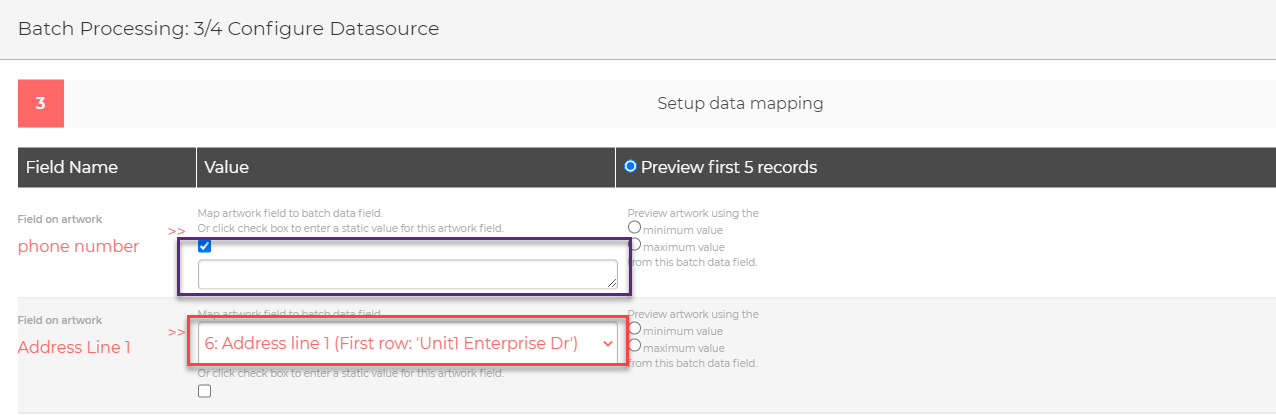The height and width of the screenshot is (415, 1276).
Task: Open the Address Line 1 mapping dropdown
Action: click(x=408, y=343)
